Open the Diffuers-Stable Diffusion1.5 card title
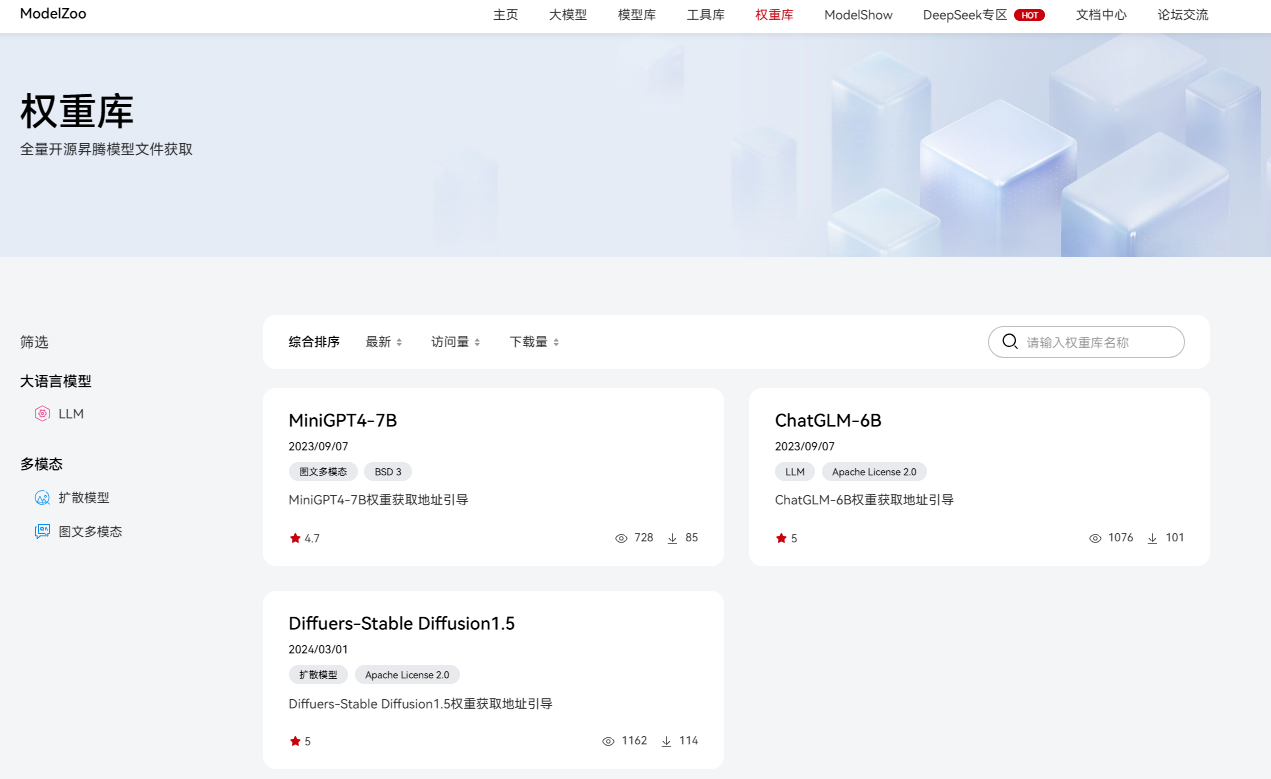 (402, 624)
